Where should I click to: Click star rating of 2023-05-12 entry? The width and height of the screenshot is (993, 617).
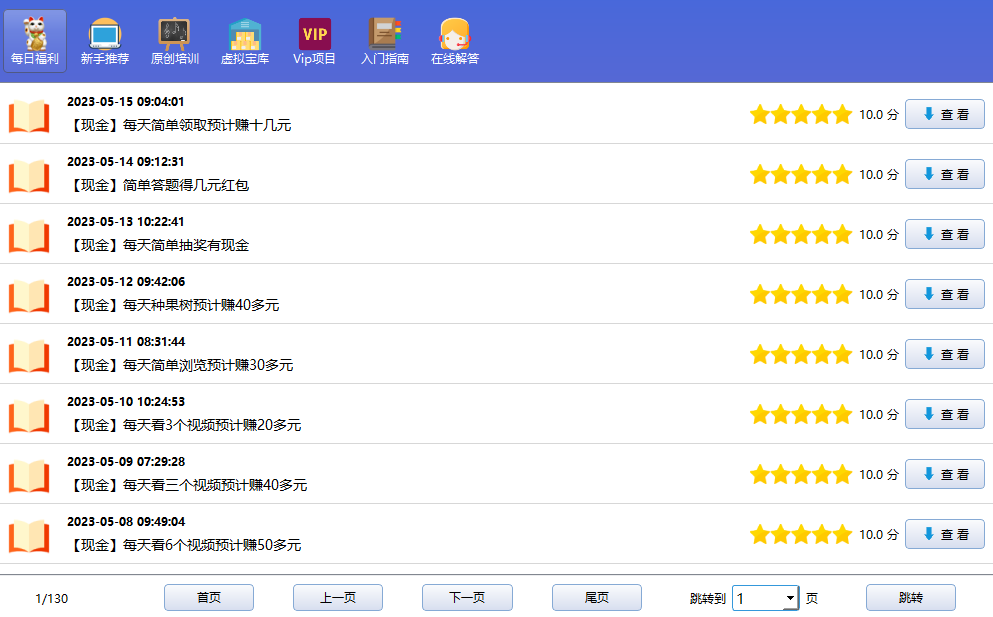point(801,295)
